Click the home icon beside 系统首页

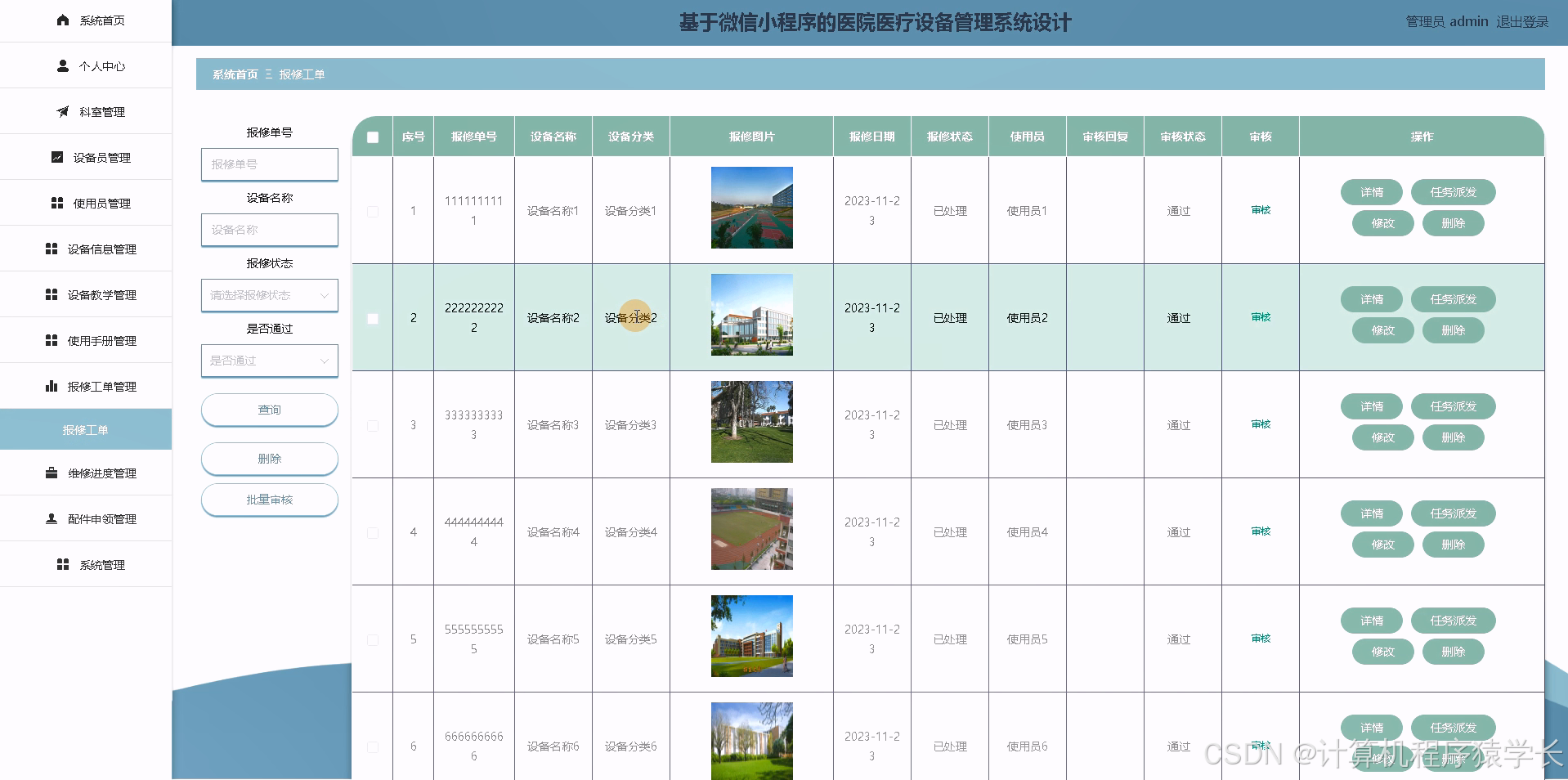(64, 20)
